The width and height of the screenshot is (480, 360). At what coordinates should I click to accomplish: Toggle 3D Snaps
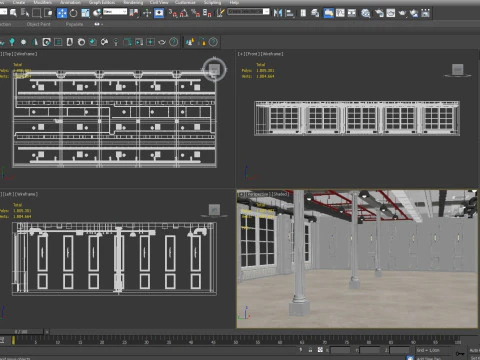click(x=173, y=13)
